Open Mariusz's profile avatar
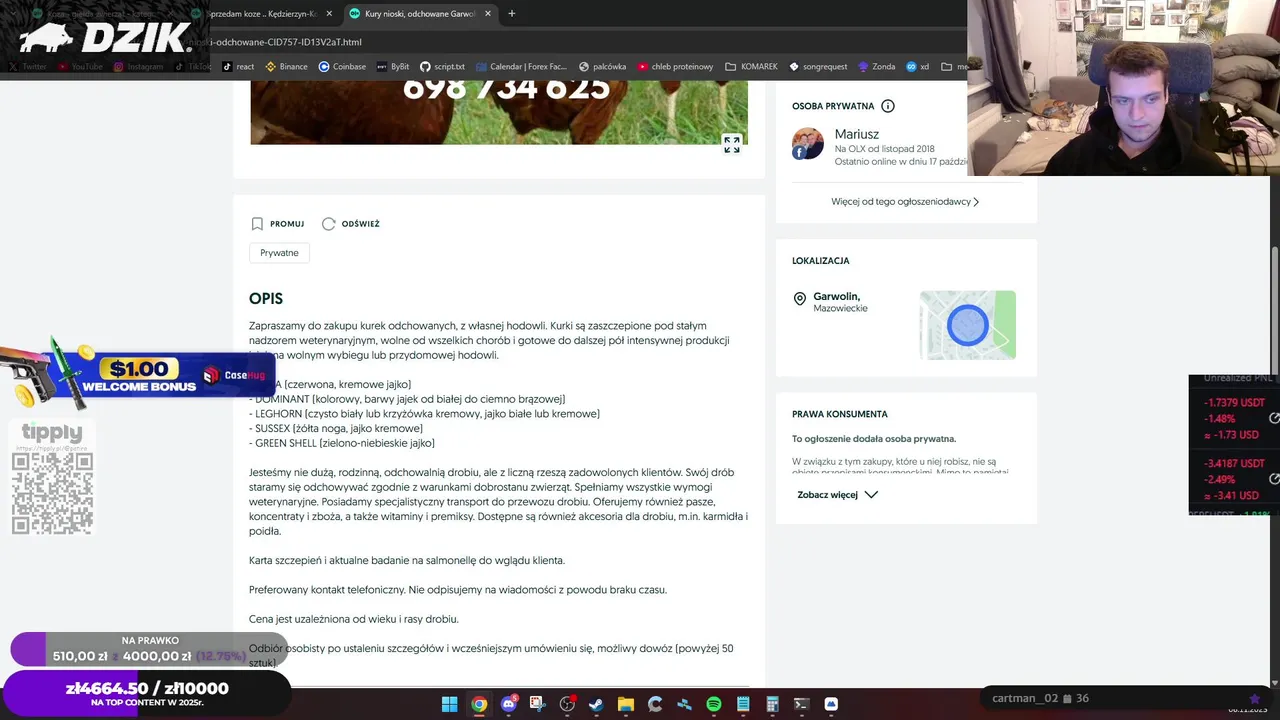The width and height of the screenshot is (1280, 720). pyautogui.click(x=808, y=144)
